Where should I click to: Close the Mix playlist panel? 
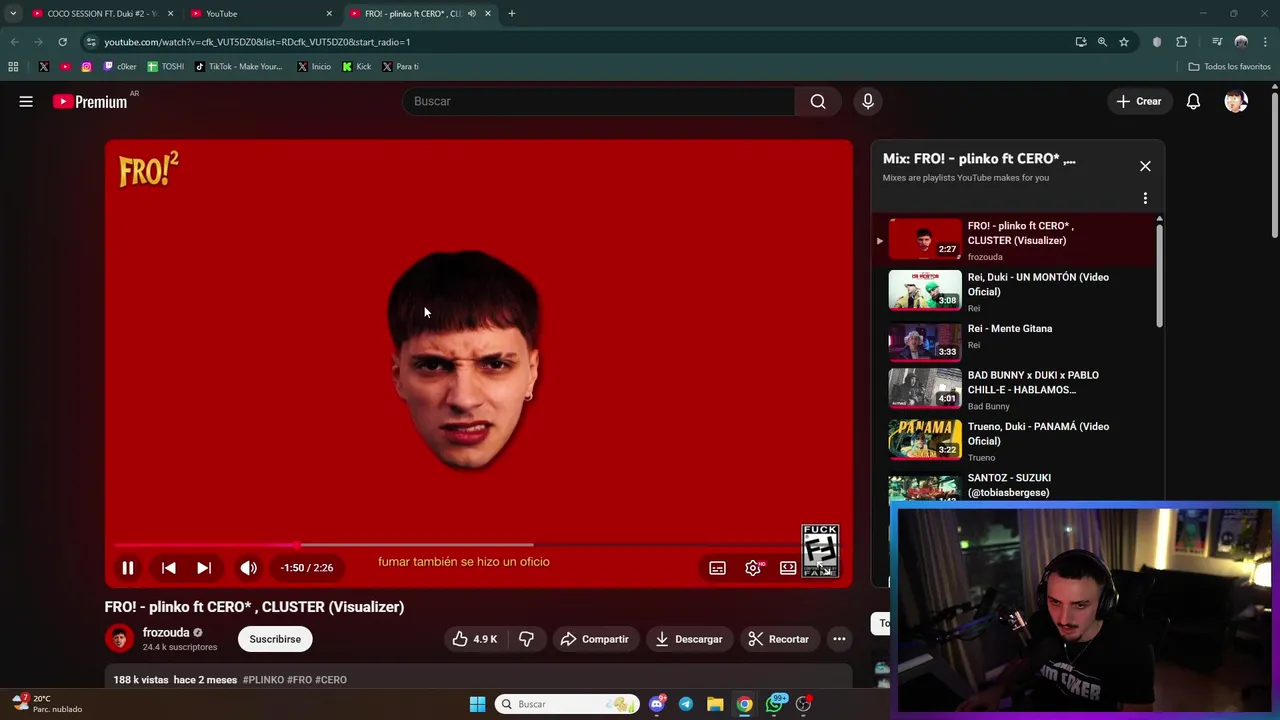click(x=1145, y=166)
